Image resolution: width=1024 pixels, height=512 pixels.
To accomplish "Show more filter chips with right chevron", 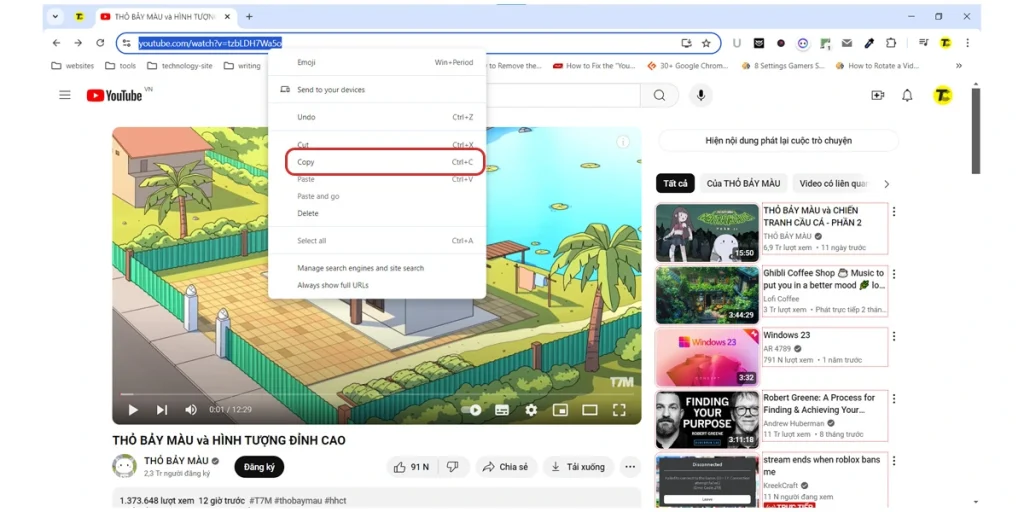I will tap(886, 184).
